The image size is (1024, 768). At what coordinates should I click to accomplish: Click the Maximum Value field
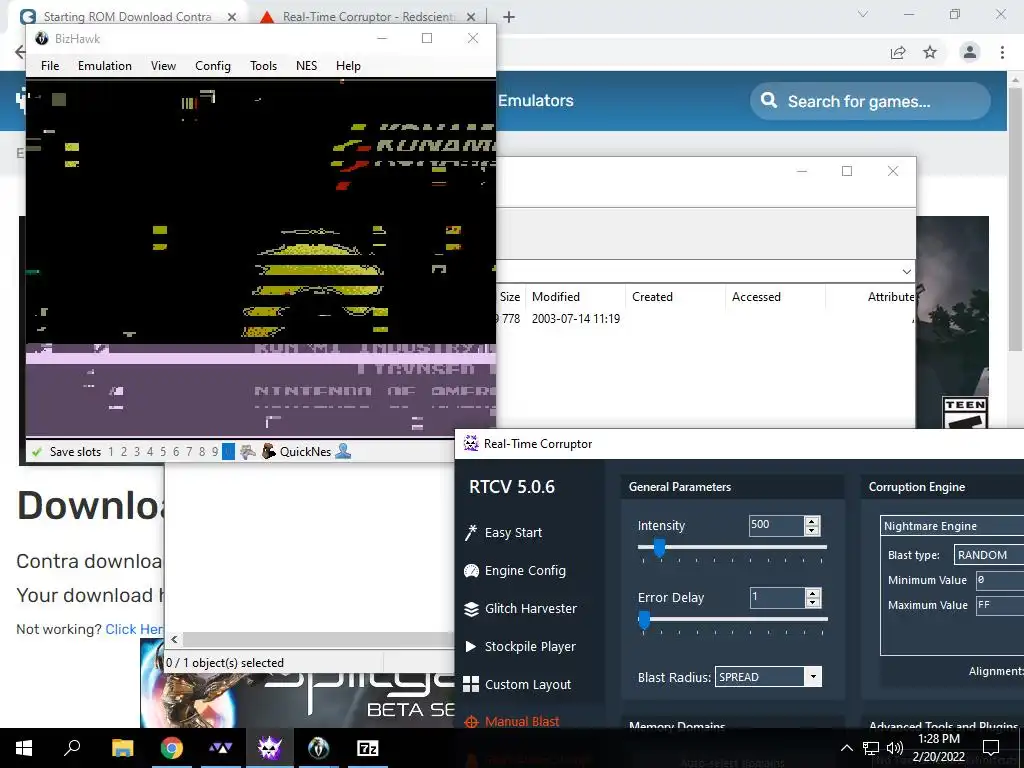point(1000,605)
